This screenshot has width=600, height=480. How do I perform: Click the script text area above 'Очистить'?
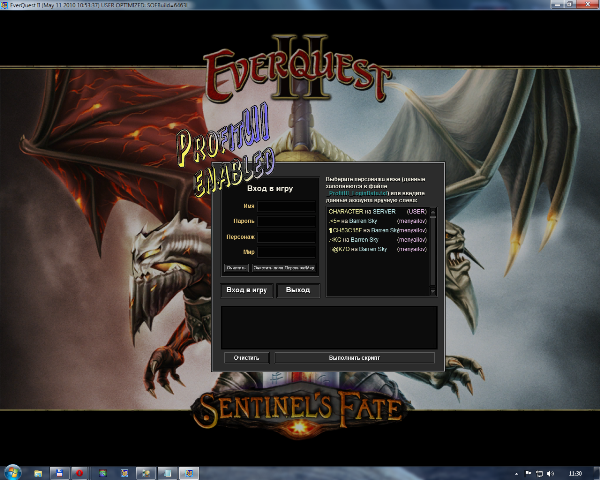(x=329, y=326)
